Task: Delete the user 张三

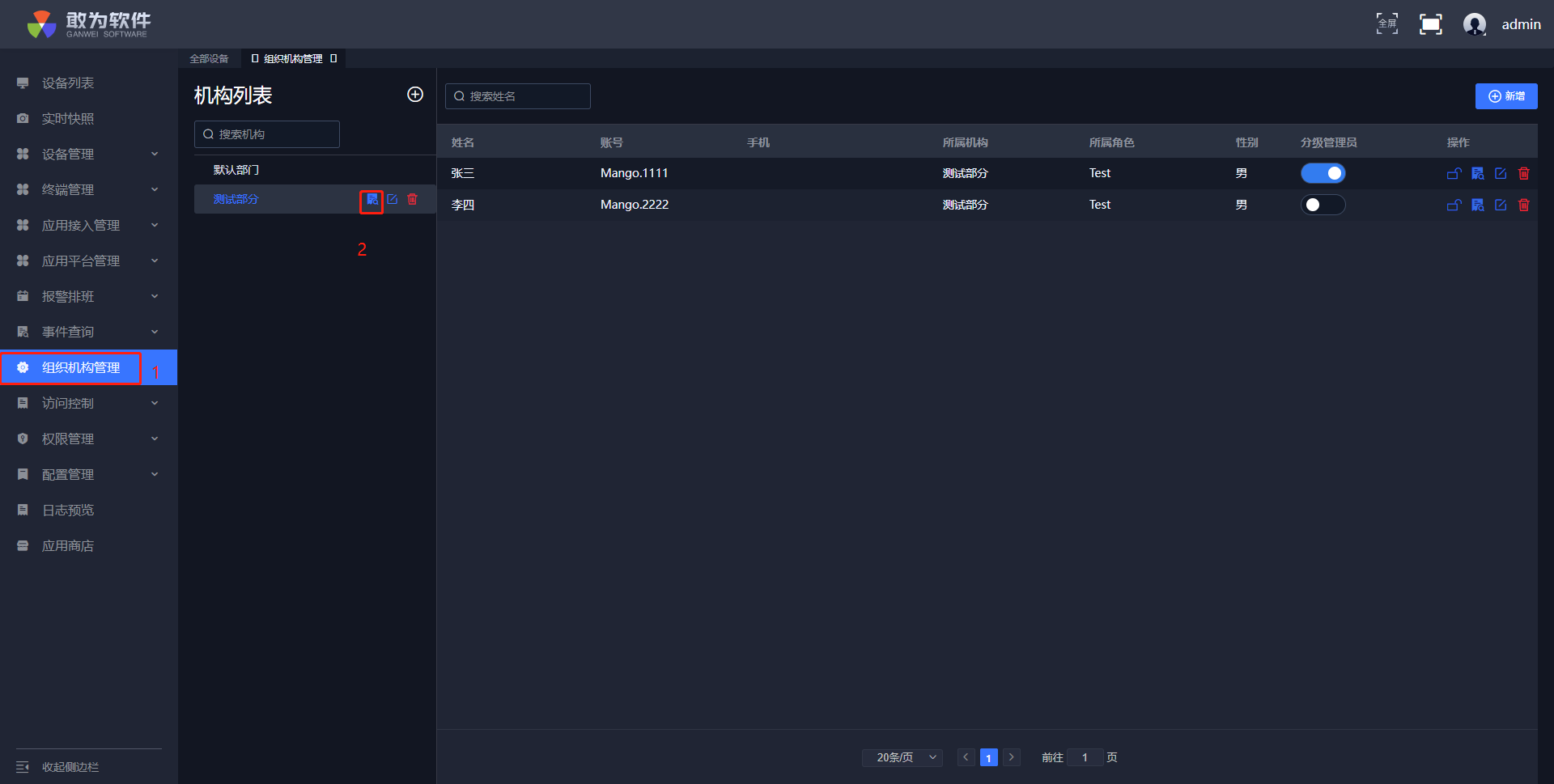Action: coord(1524,173)
